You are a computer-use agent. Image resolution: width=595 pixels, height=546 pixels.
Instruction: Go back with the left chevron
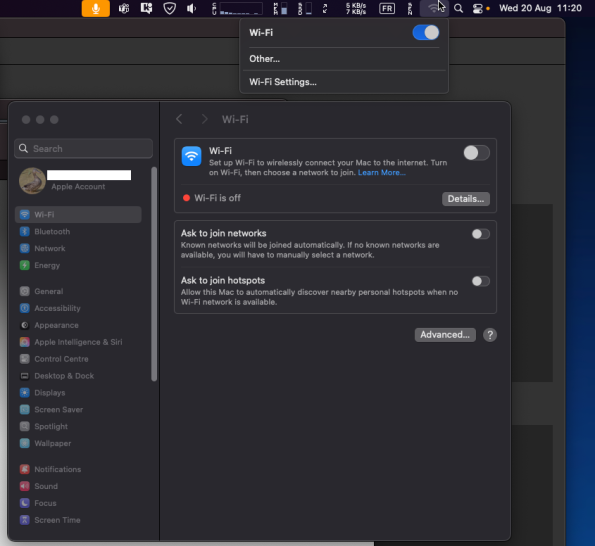point(179,119)
